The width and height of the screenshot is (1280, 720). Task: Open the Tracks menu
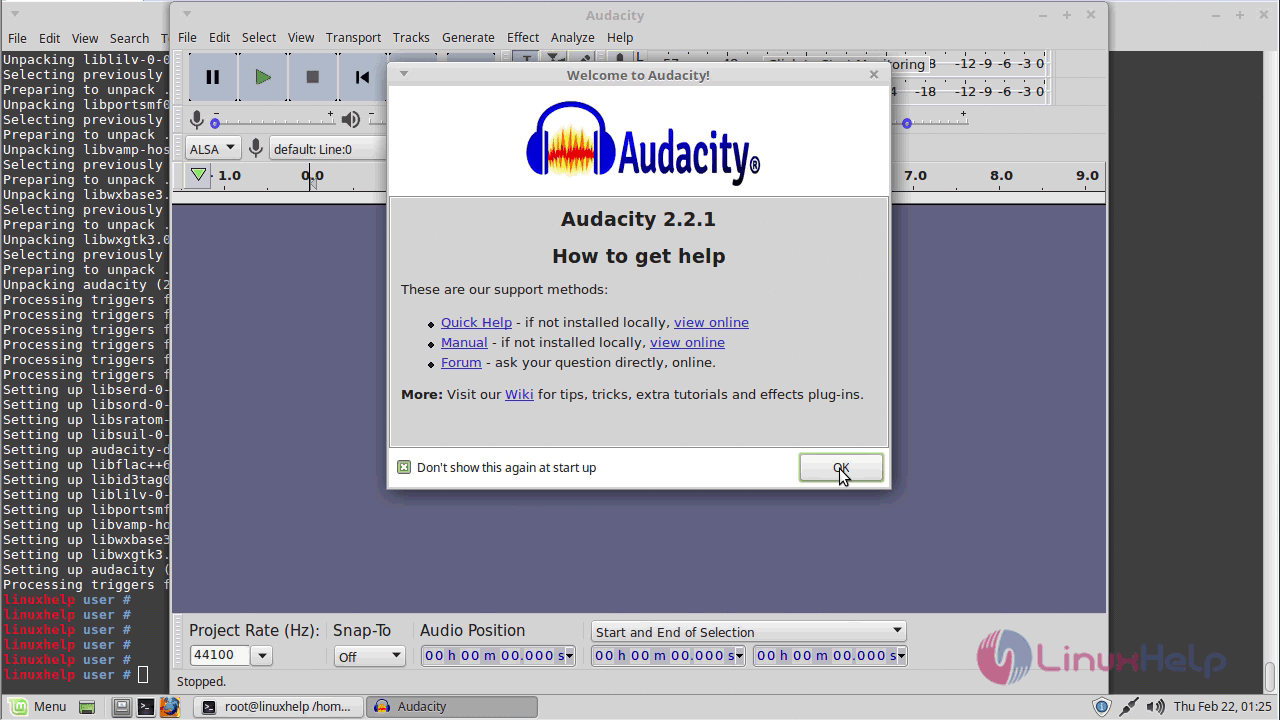411,37
